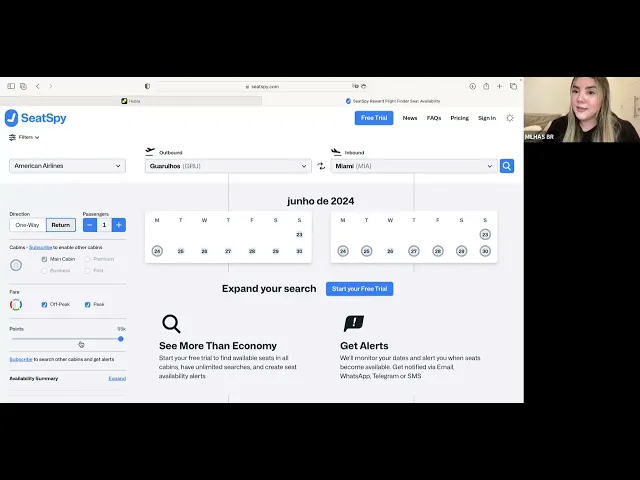
Task: Click Subscribe to search other cabins link
Action: pyautogui.click(x=21, y=359)
